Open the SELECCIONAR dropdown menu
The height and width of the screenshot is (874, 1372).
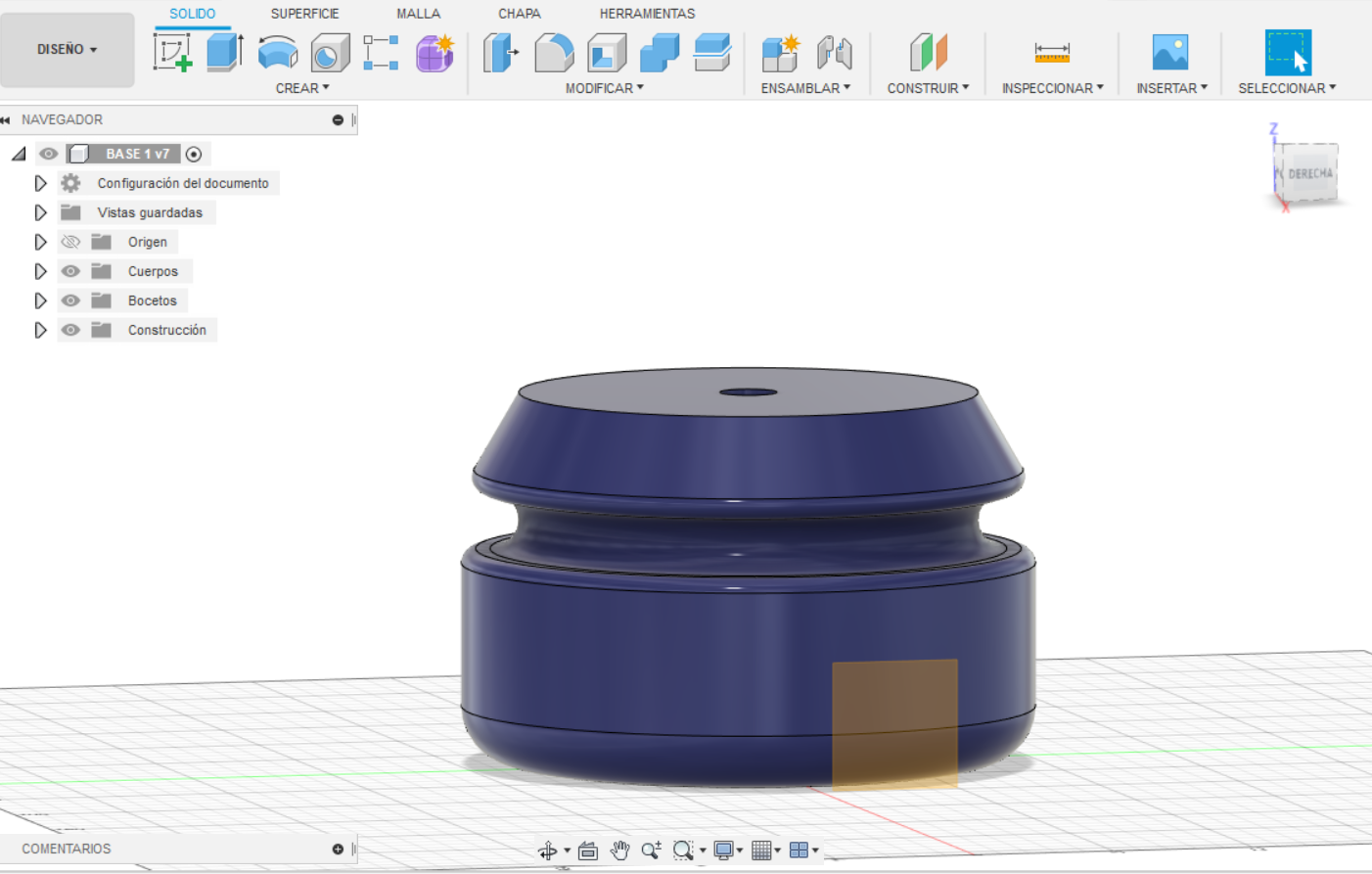pos(1287,88)
